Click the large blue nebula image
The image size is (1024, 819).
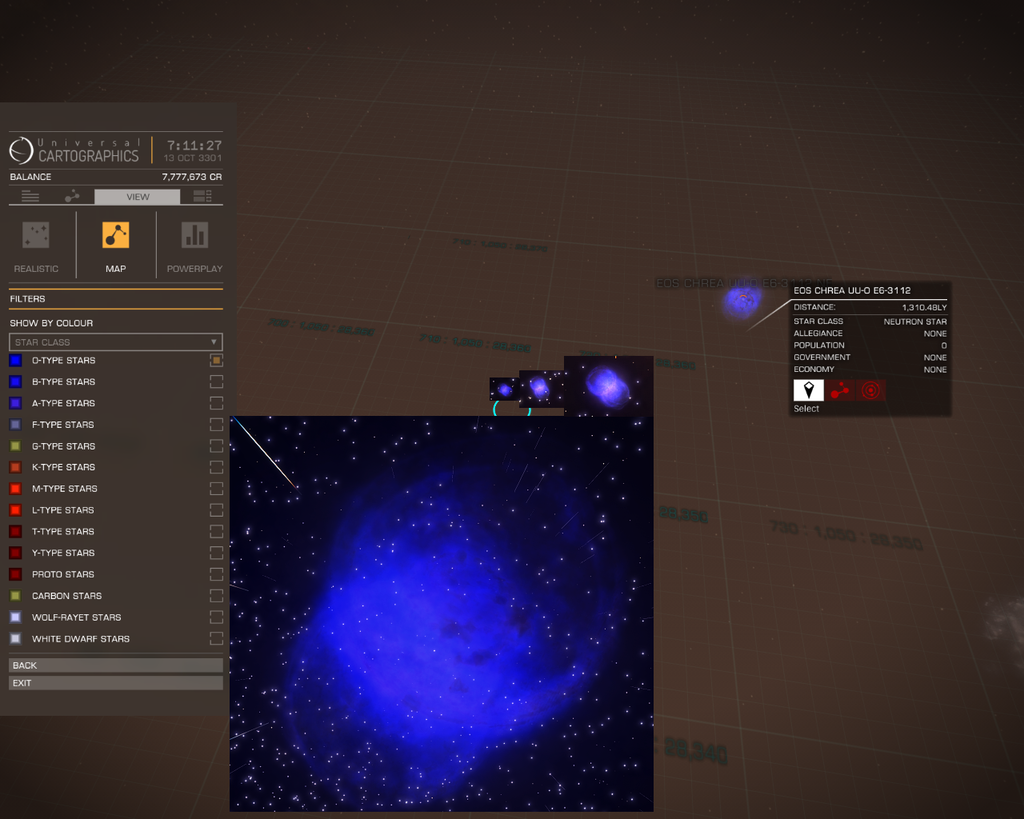tap(441, 613)
